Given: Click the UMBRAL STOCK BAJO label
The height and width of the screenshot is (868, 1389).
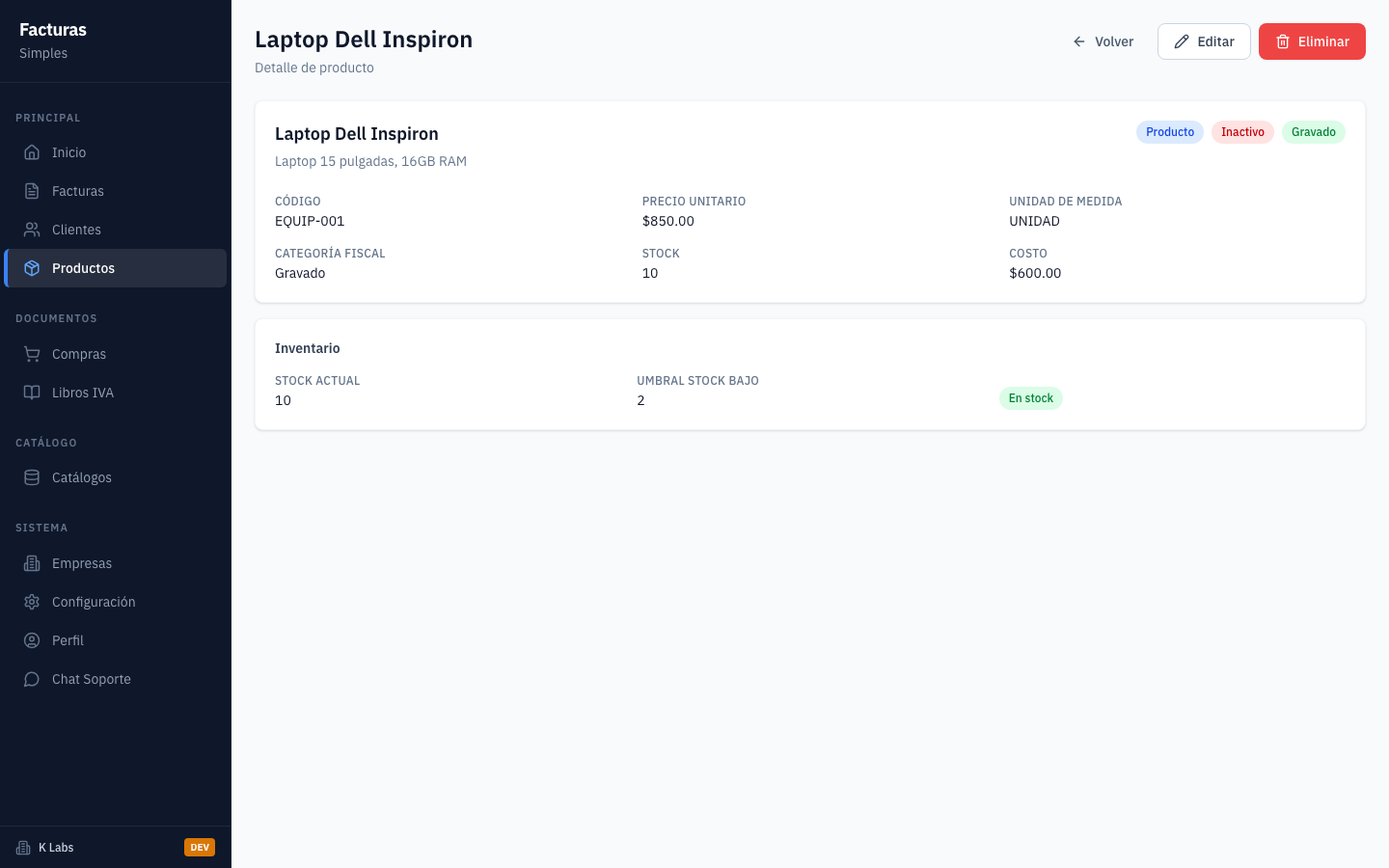Looking at the screenshot, I should pos(698,381).
